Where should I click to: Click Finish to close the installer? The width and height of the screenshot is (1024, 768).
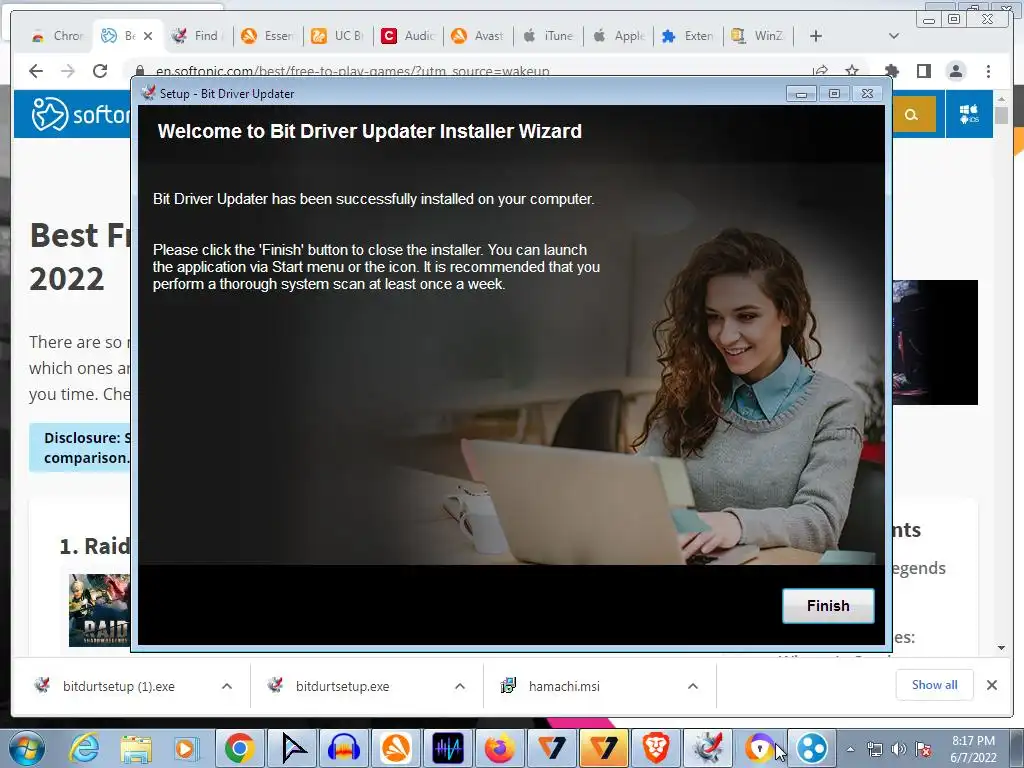(827, 605)
